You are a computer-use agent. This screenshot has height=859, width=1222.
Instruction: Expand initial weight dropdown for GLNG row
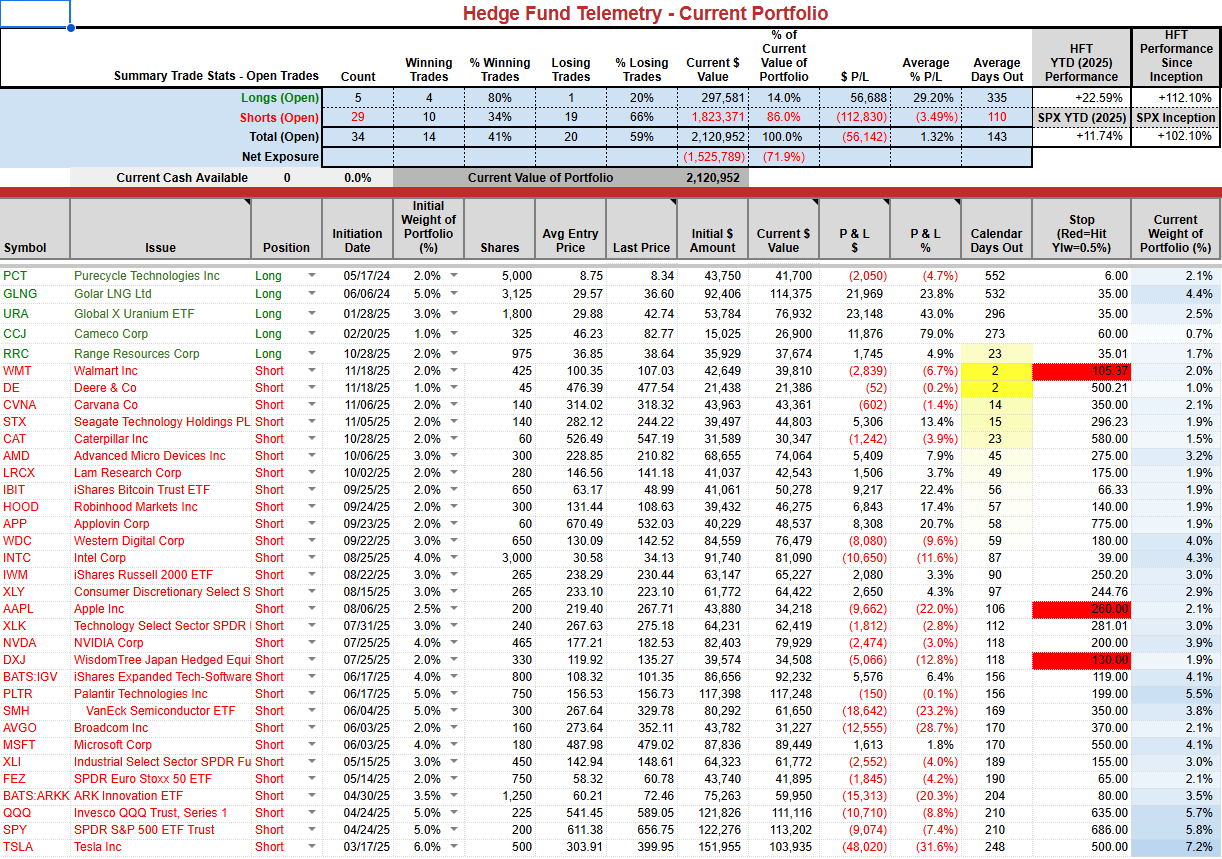point(455,294)
